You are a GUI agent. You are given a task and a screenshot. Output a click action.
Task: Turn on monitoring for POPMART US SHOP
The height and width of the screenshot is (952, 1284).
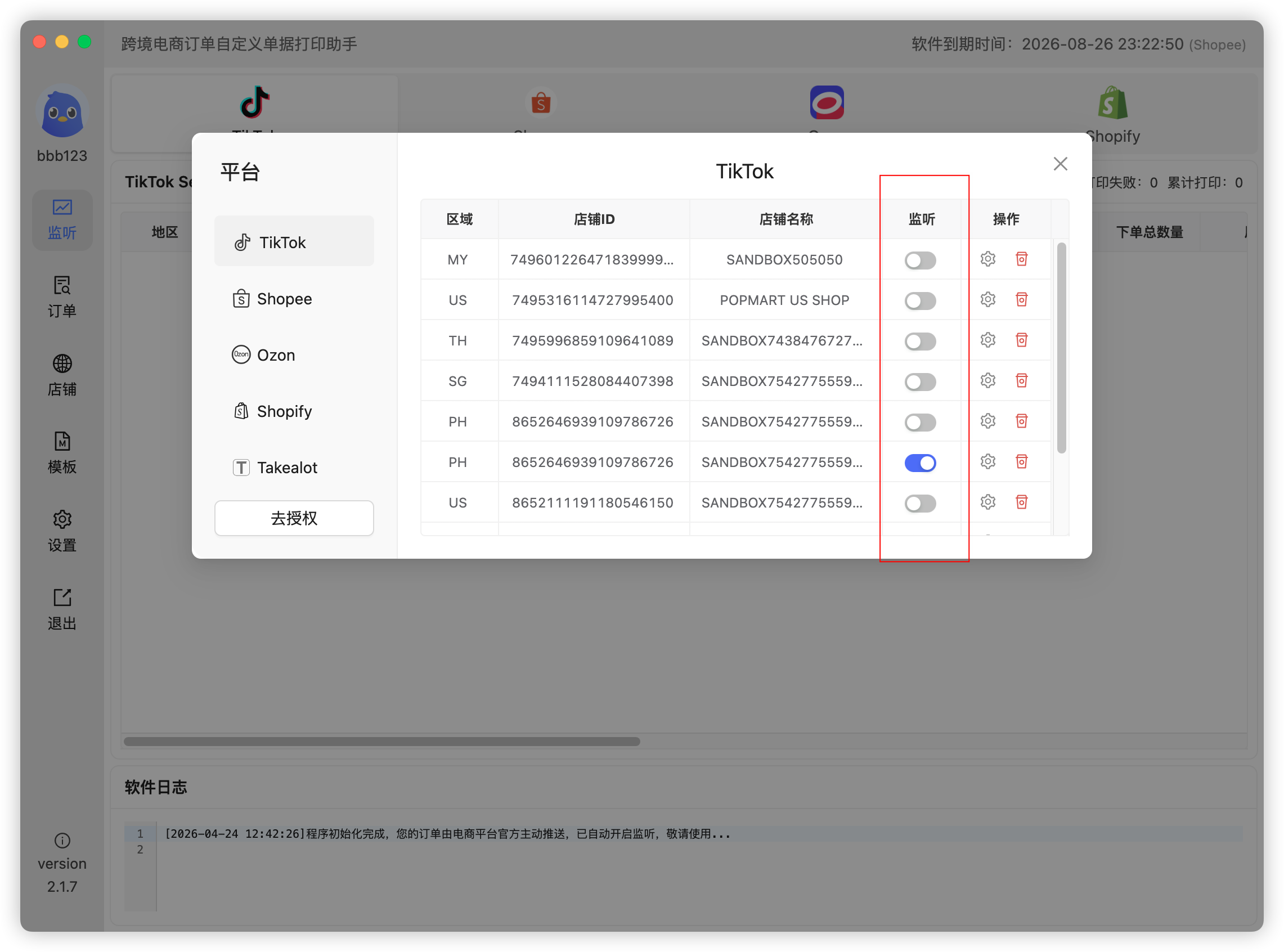(920, 301)
